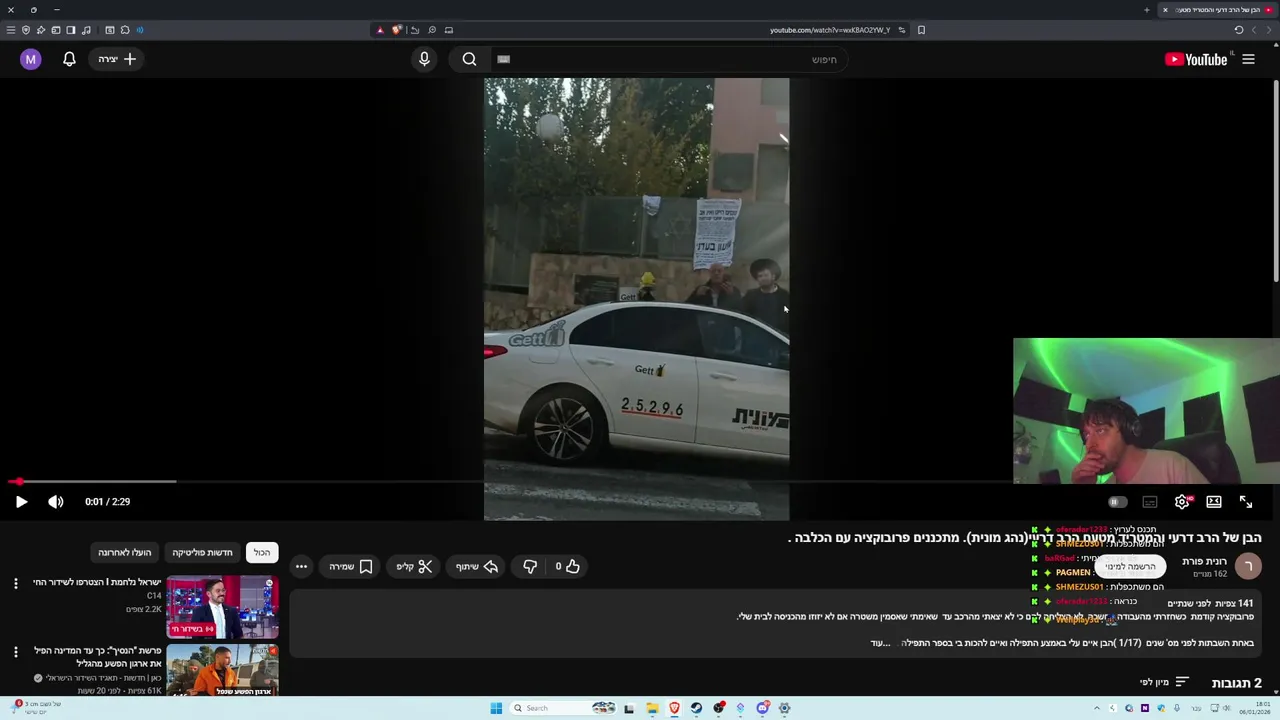This screenshot has height=720, width=1280.
Task: Open comments sort menu (מיון לפי)
Action: [1164, 682]
